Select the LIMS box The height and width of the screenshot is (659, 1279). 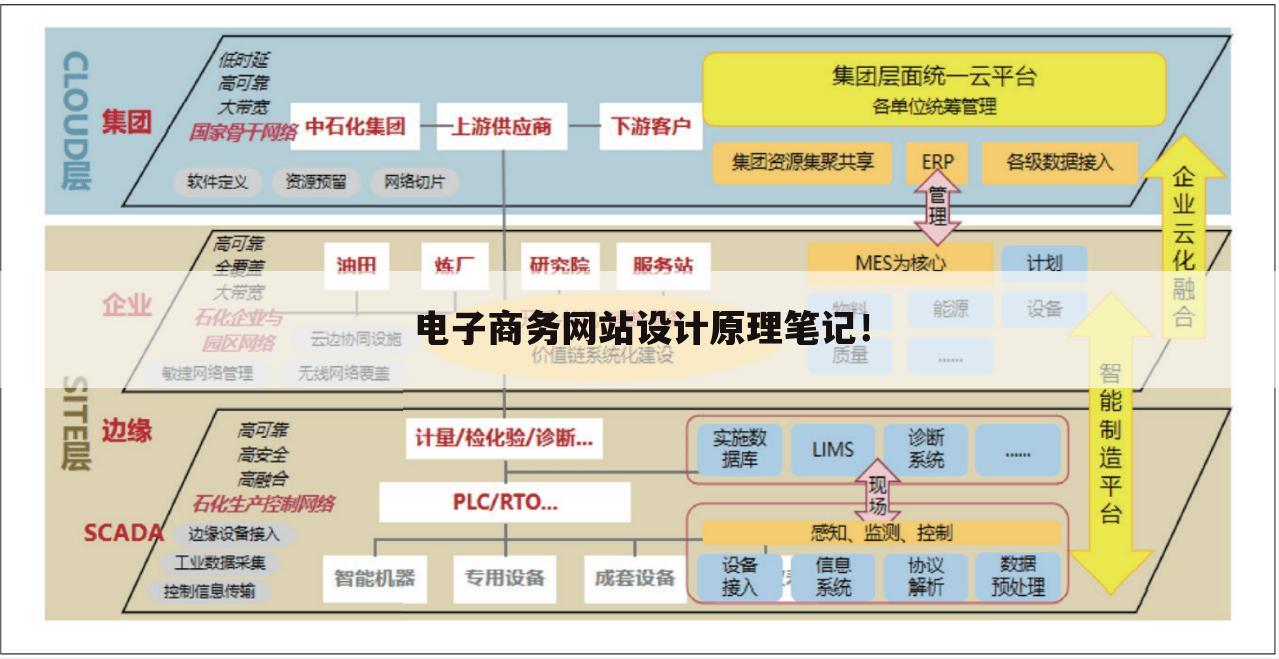(x=833, y=449)
